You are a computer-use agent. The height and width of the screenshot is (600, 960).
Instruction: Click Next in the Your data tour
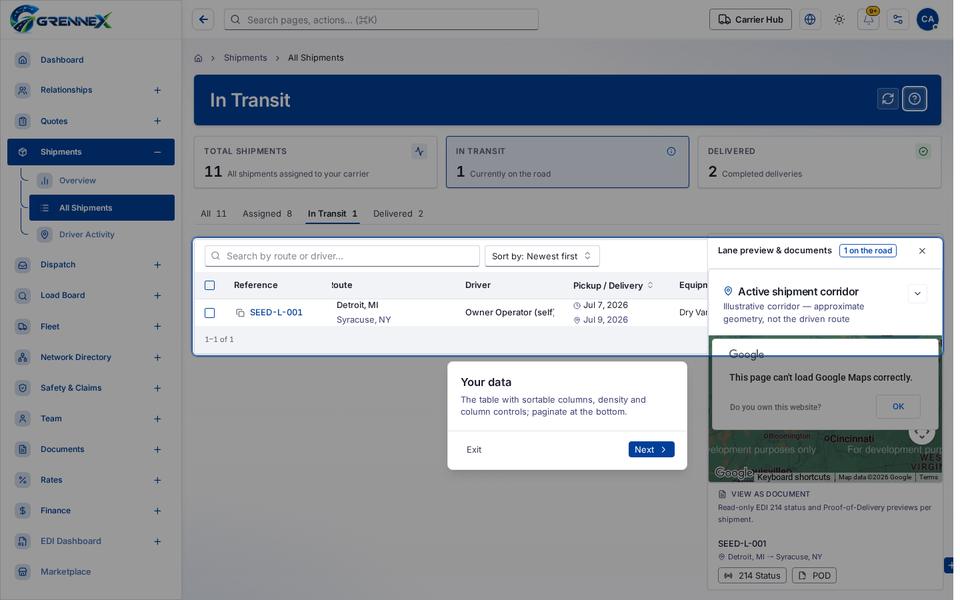[x=651, y=449]
